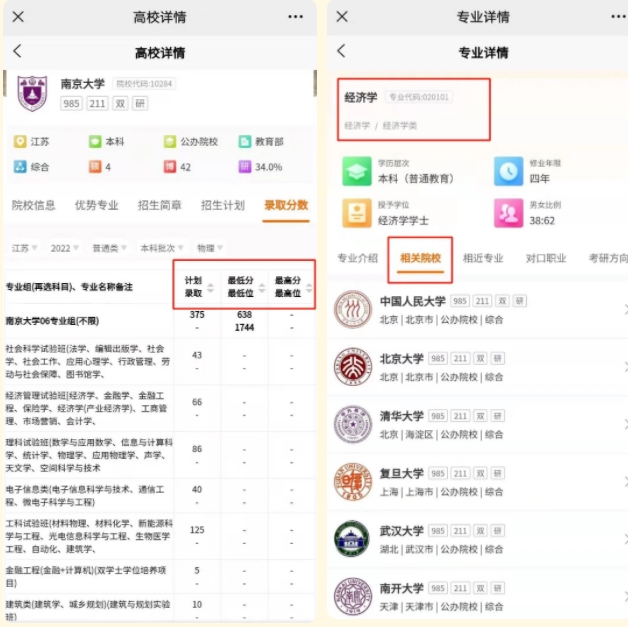The height and width of the screenshot is (627, 628).
Task: Tap the 清华大学 logo thumbnail
Action: [x=352, y=424]
